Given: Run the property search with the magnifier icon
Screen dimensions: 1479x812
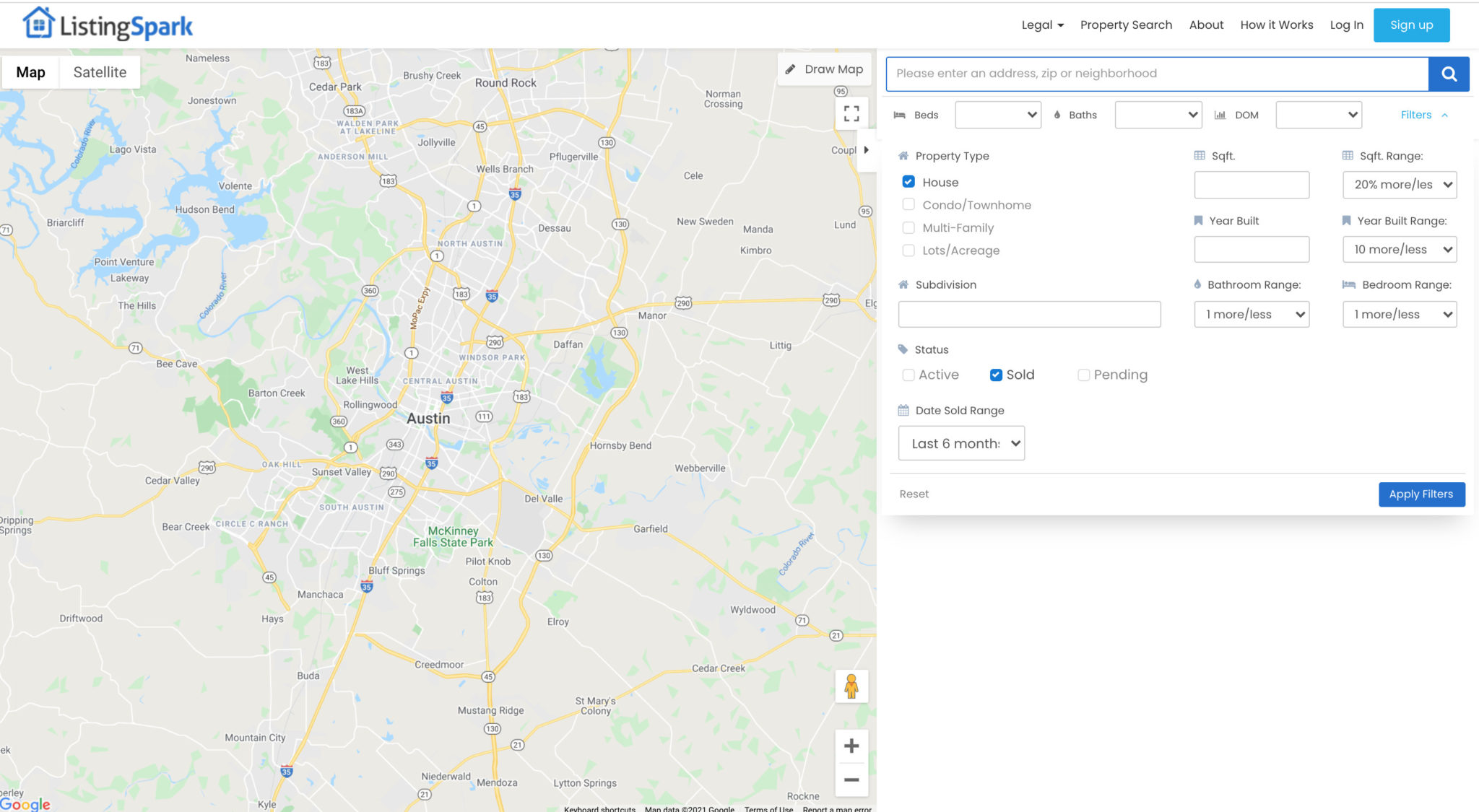Looking at the screenshot, I should [1449, 73].
